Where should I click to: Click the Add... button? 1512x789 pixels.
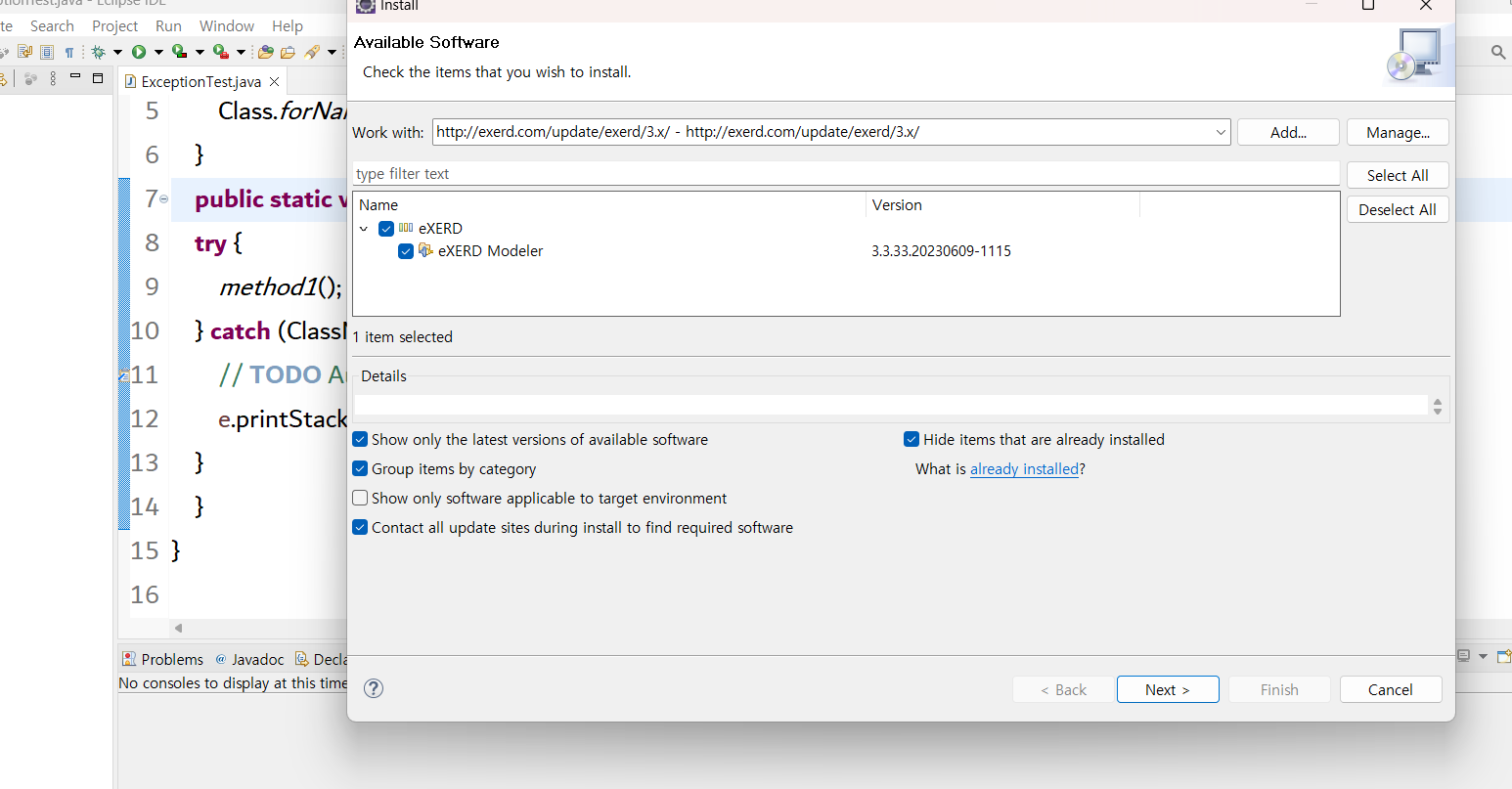point(1288,132)
